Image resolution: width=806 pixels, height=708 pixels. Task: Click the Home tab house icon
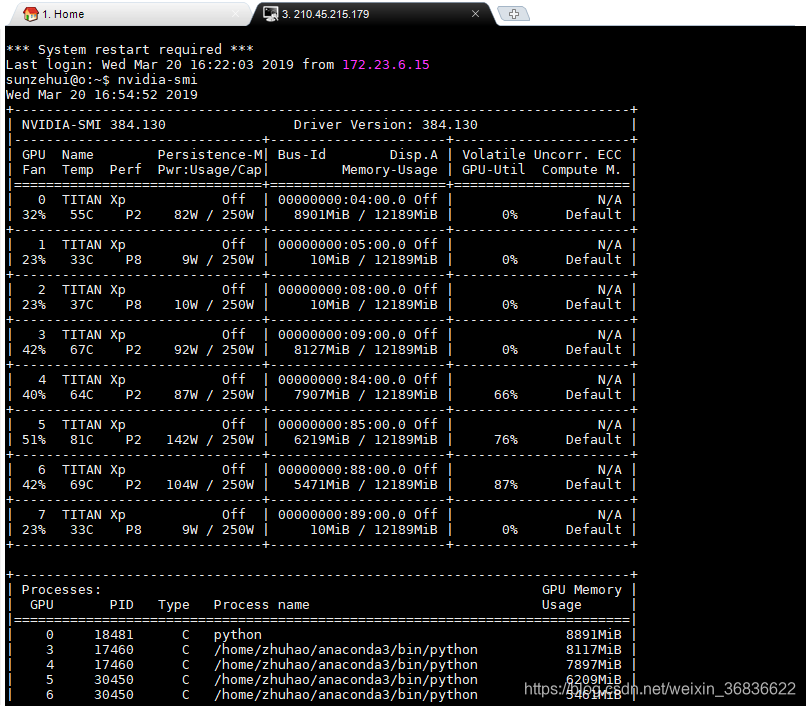[31, 14]
